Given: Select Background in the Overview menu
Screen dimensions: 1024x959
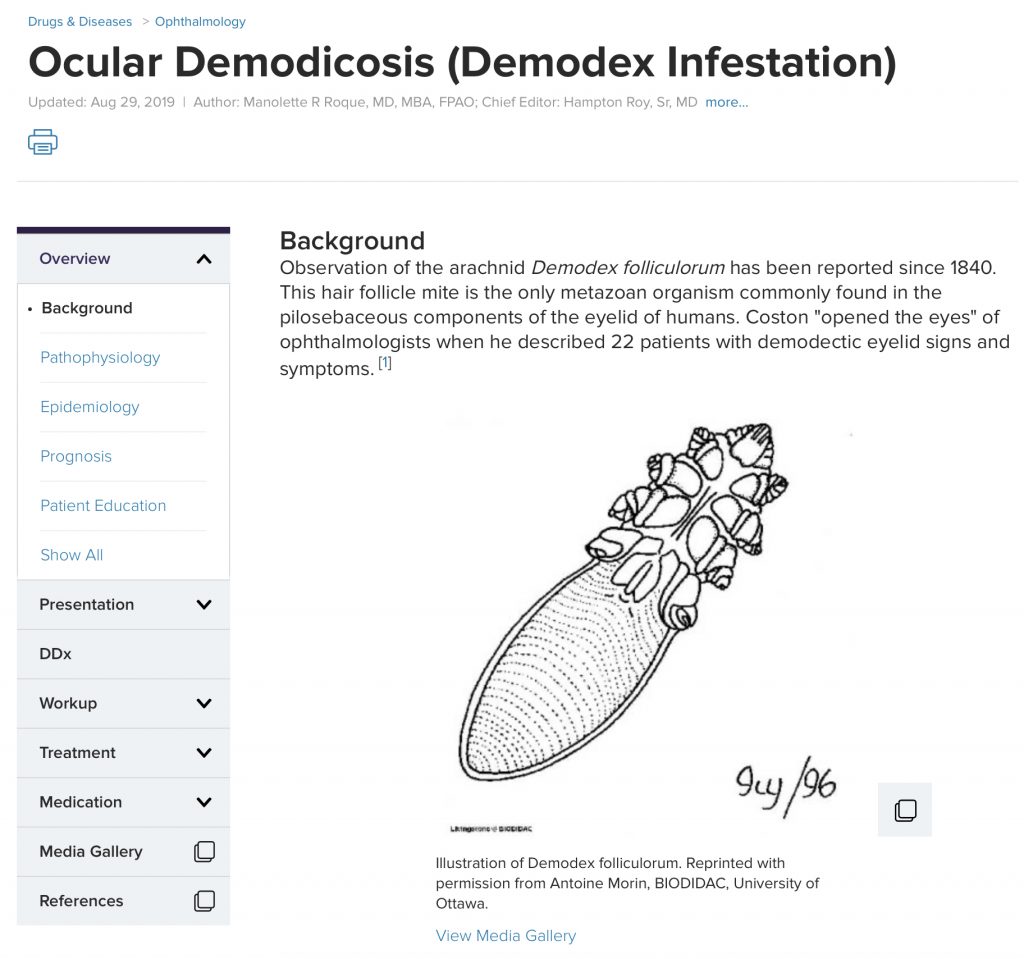Looking at the screenshot, I should (x=88, y=308).
